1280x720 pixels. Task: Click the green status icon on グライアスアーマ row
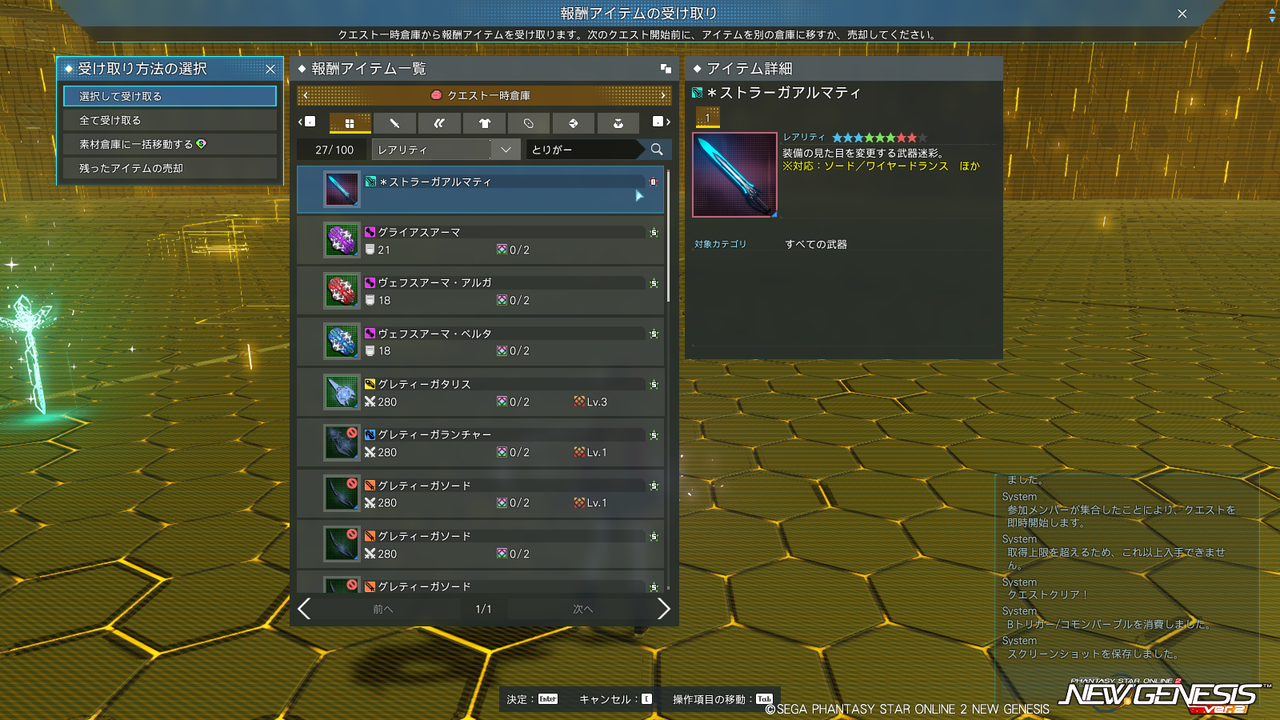pyautogui.click(x=653, y=232)
